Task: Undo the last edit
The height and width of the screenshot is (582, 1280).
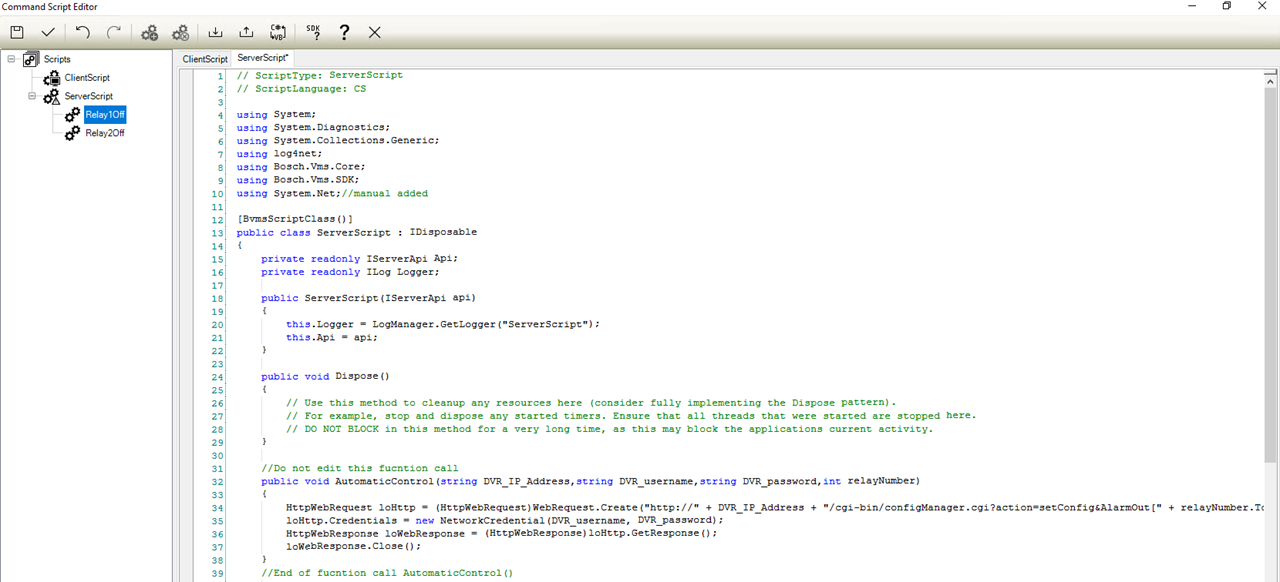Action: tap(83, 32)
